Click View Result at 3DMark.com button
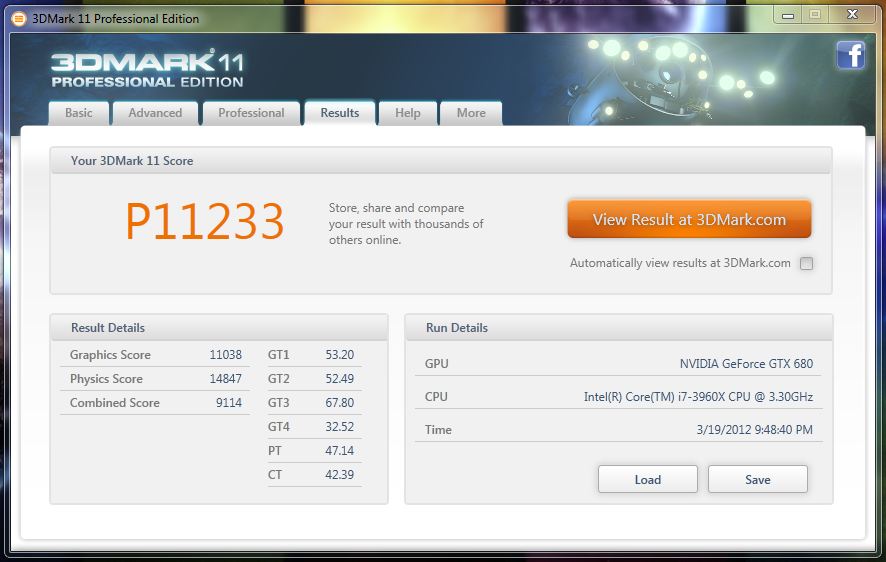This screenshot has height=562, width=886. [689, 219]
